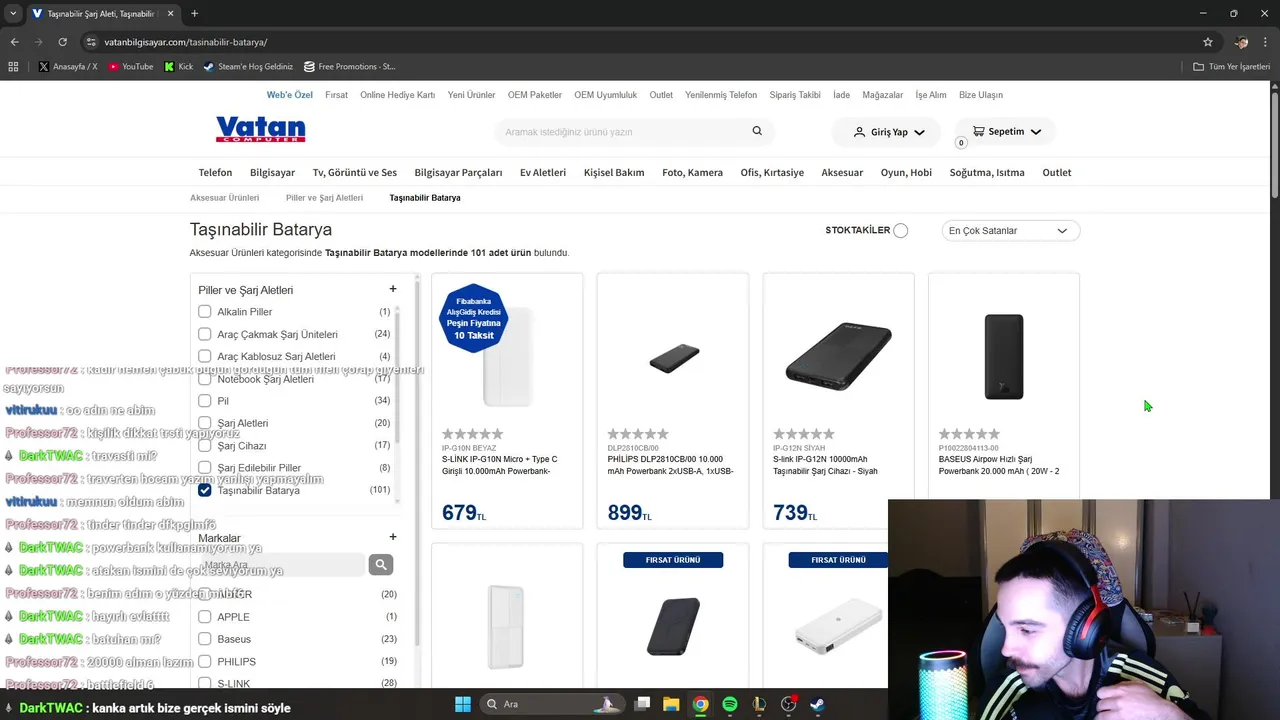Enable the STOKTAKİLER in-stock toggle
Viewport: 1280px width, 720px height.
(901, 230)
